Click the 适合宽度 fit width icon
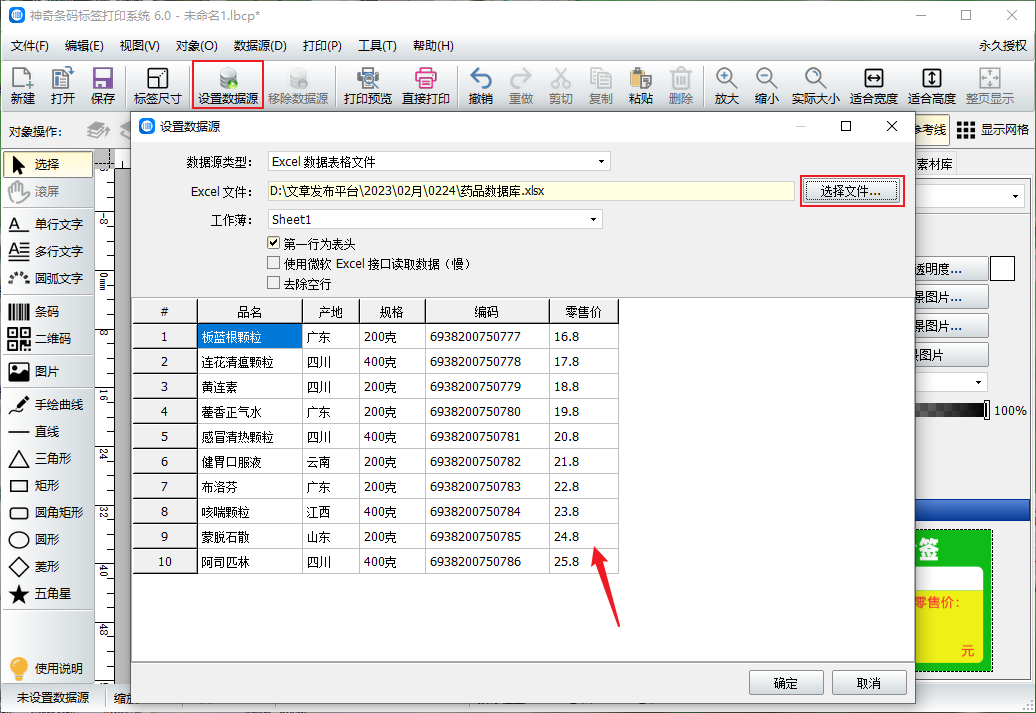 pos(873,86)
